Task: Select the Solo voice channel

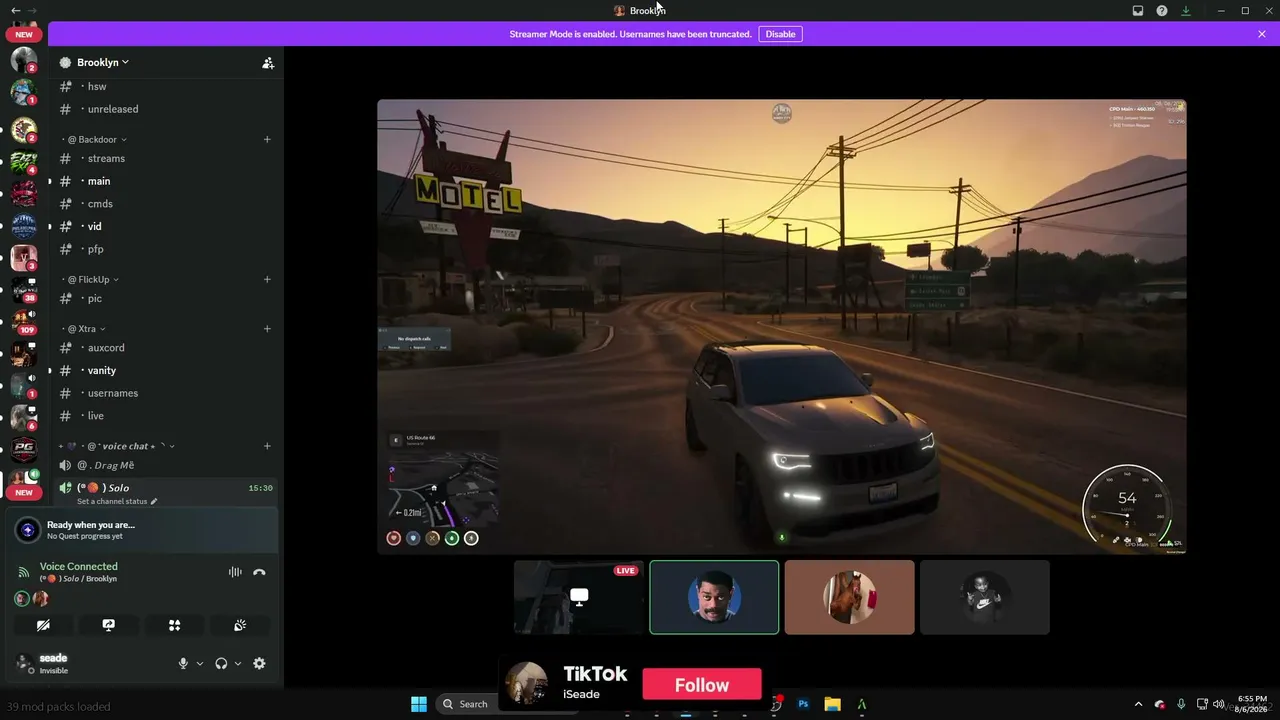Action: click(x=165, y=488)
